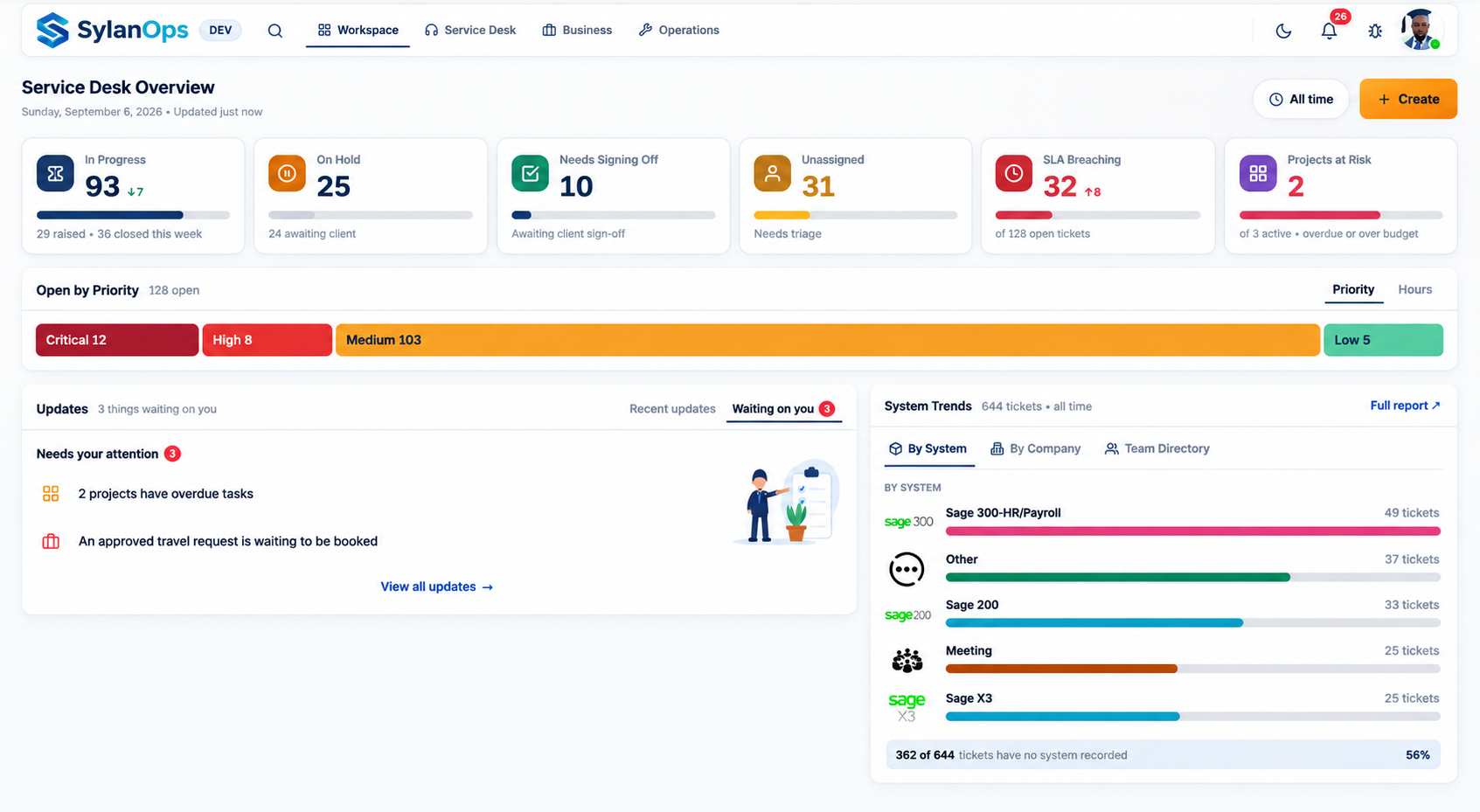Click the SLA Breaching clock icon
The image size is (1480, 812).
[x=1014, y=173]
